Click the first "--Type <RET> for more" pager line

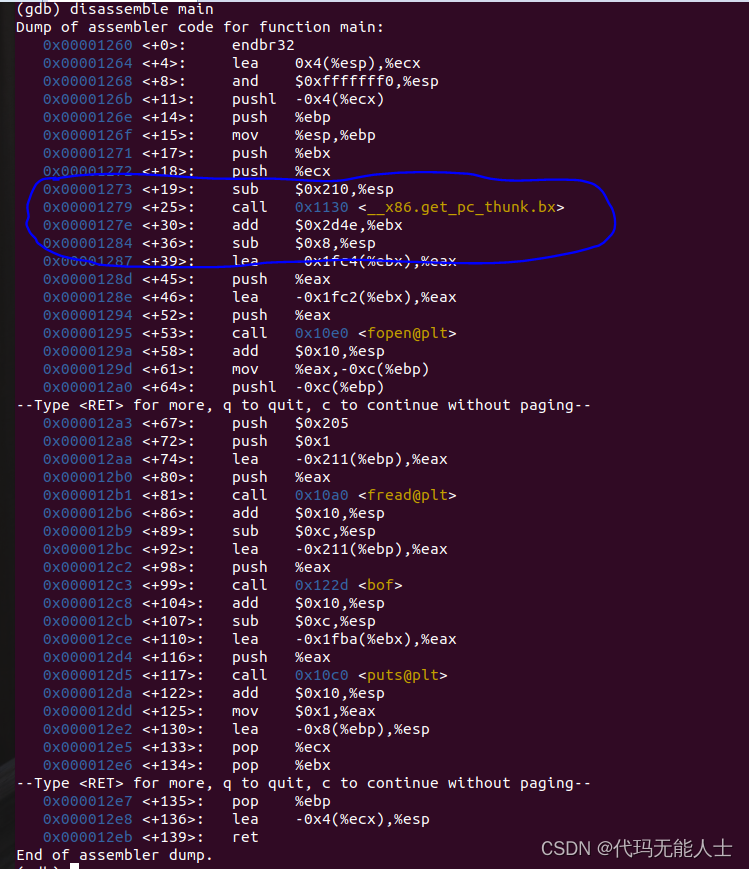click(x=303, y=405)
